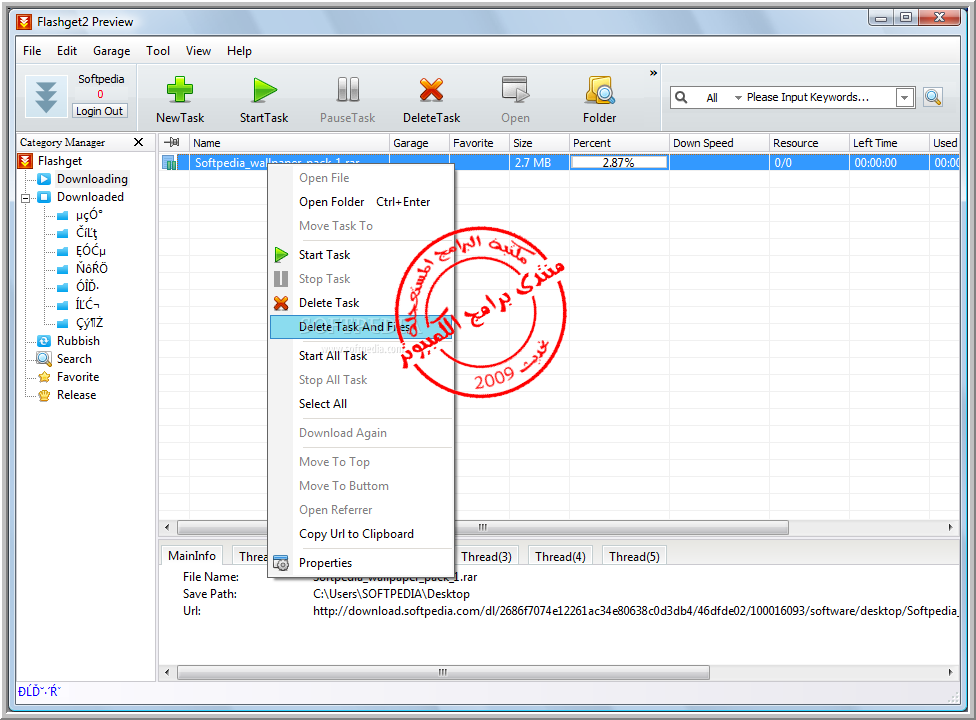Click the NewTask green plus icon

click(180, 90)
